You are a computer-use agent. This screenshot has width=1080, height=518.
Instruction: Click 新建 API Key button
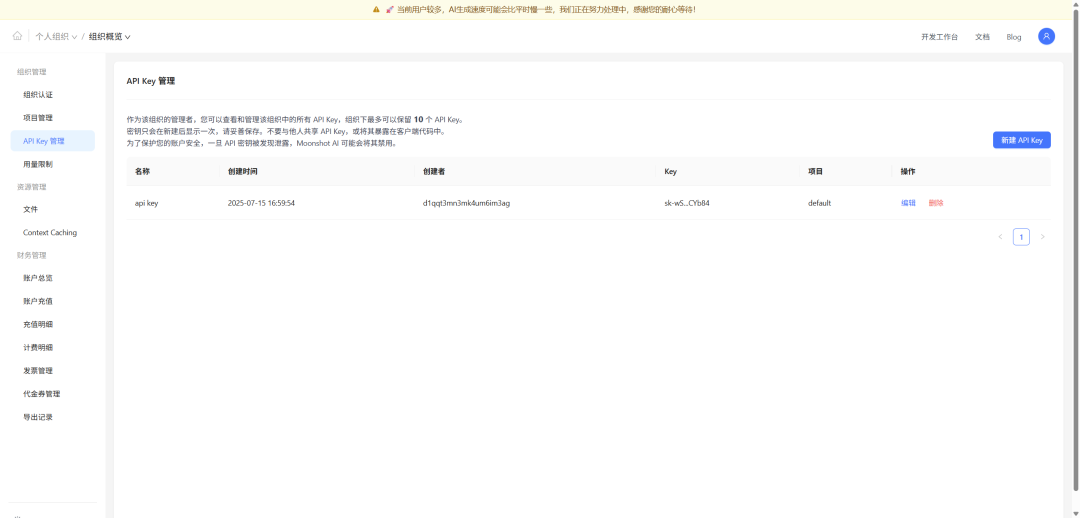pos(1021,140)
